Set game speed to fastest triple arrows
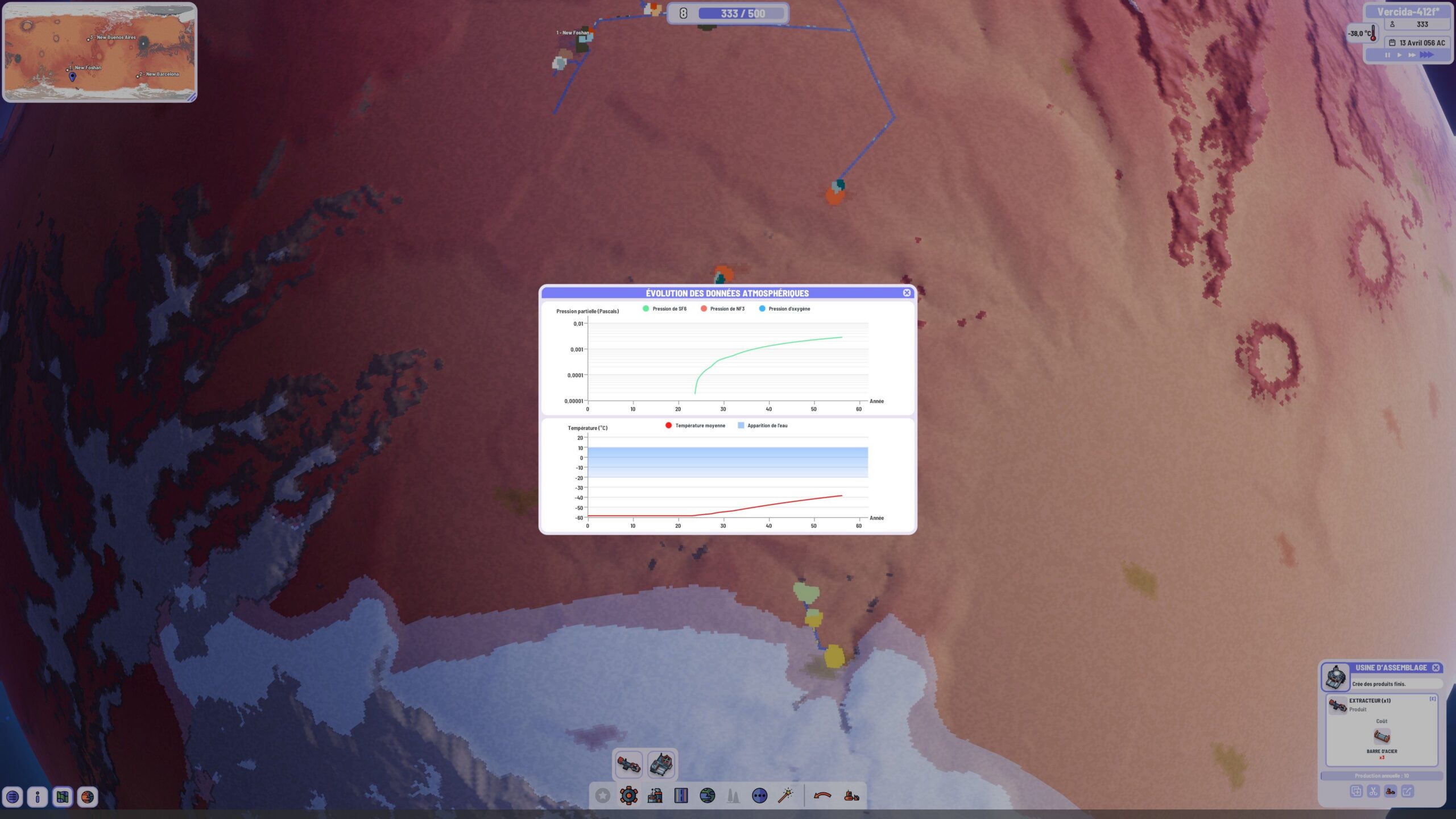Screen dimensions: 1456x819 tap(1426, 55)
